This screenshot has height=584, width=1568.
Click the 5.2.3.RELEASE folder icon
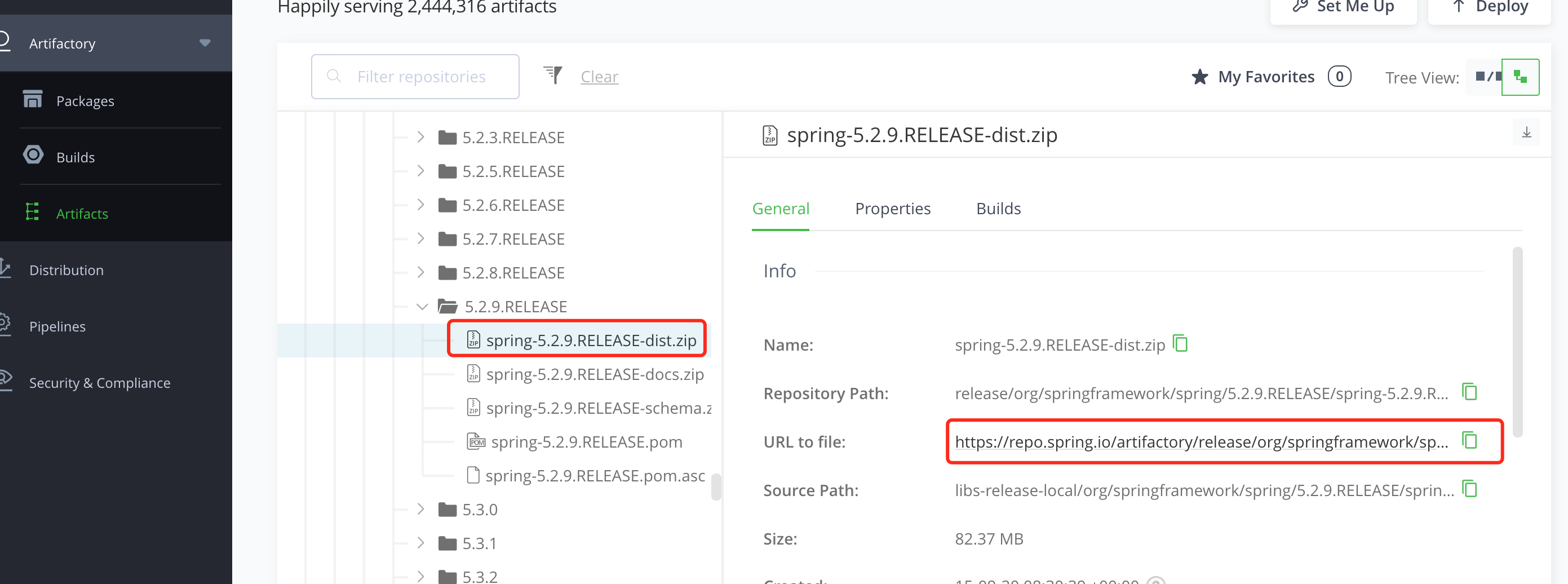point(448,137)
